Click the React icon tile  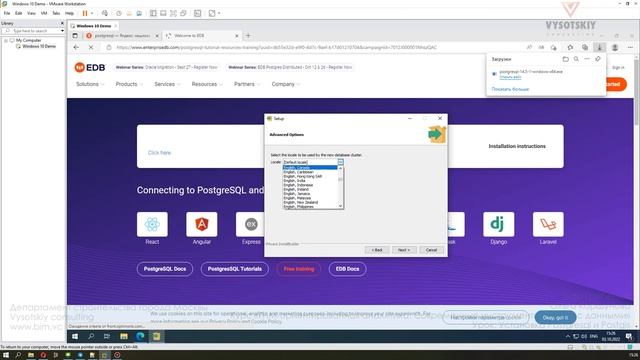pos(152,224)
